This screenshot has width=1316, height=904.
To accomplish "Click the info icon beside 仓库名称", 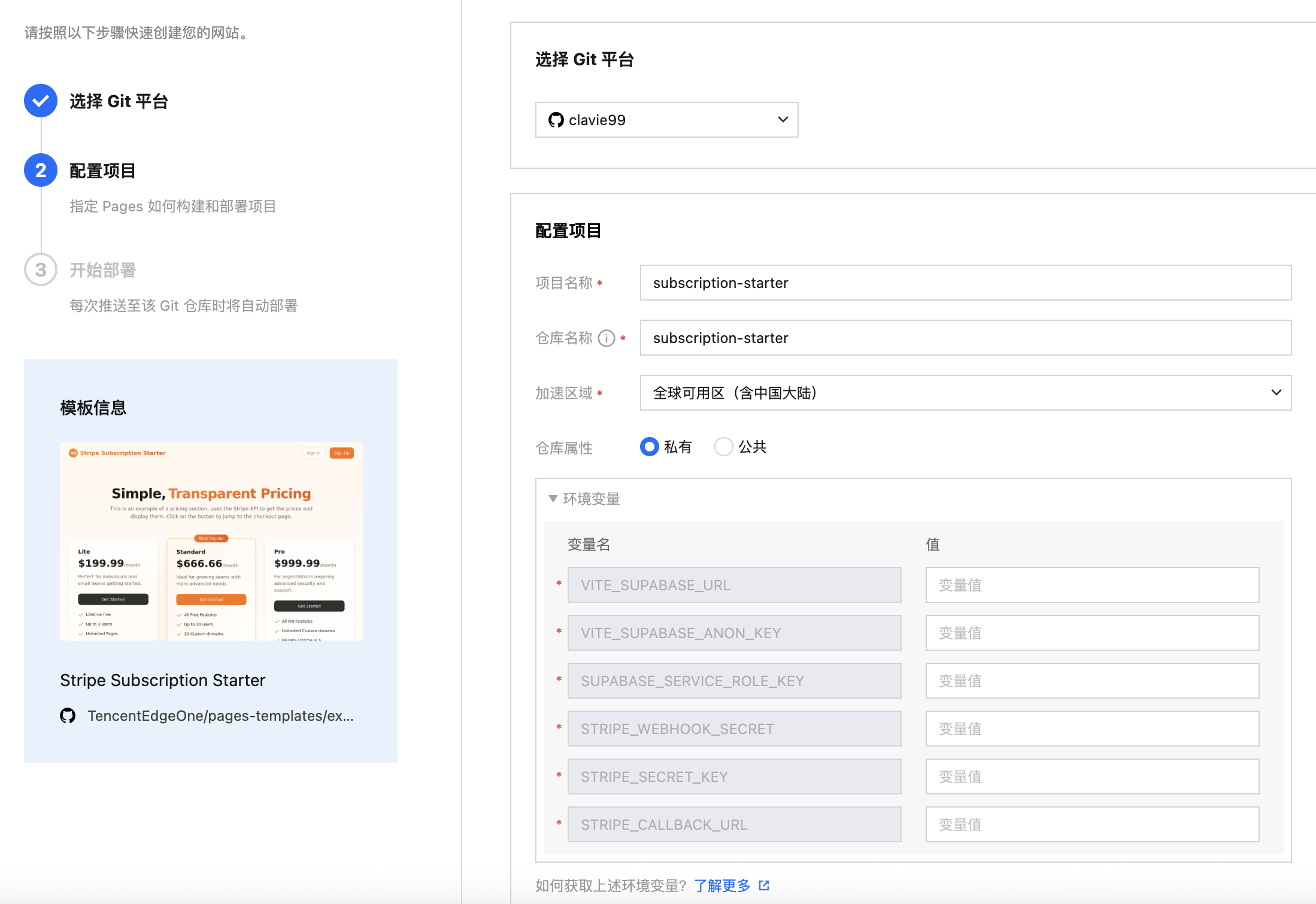I will 607,338.
